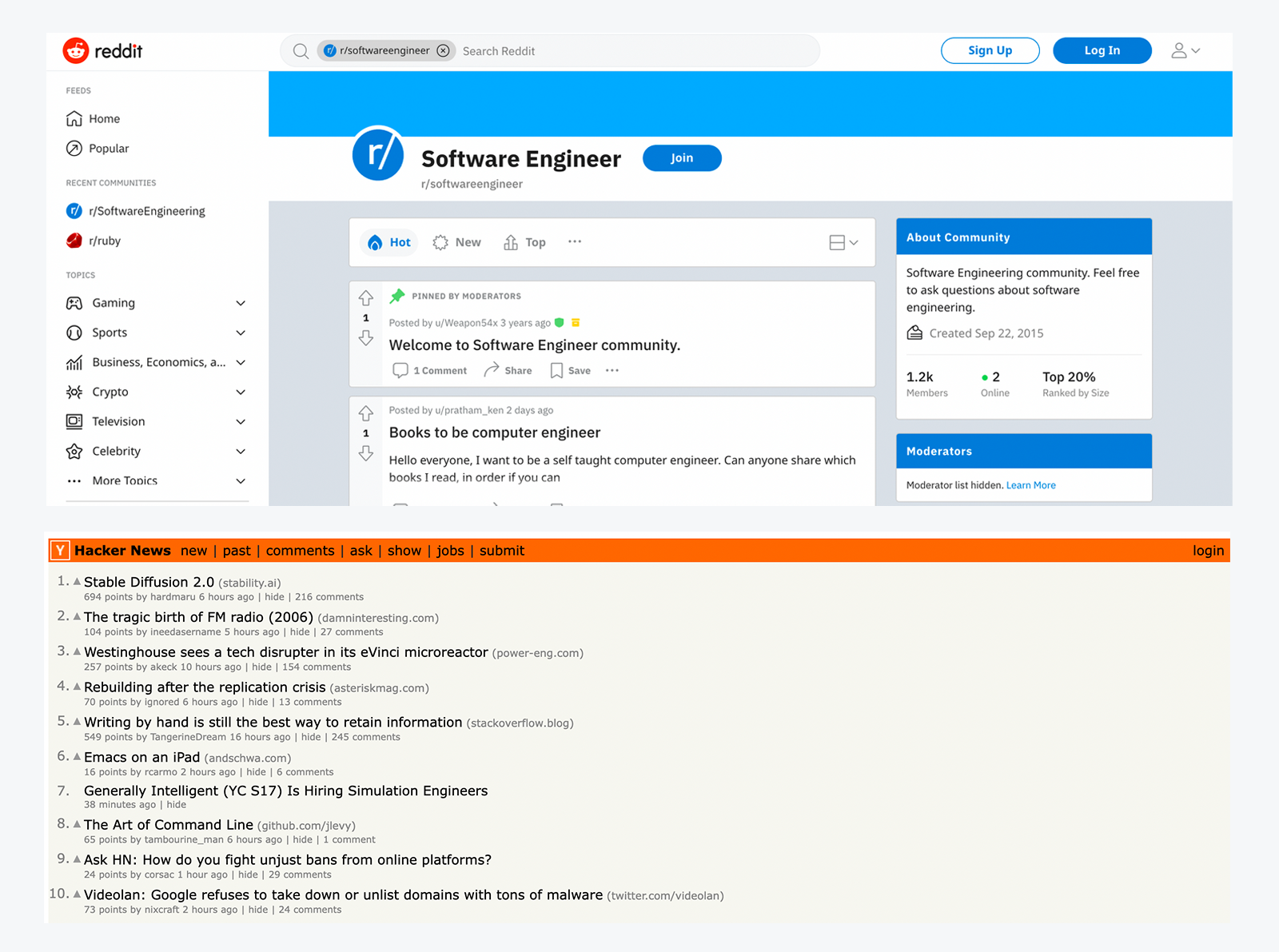This screenshot has width=1279, height=952.
Task: Open Hacker News new page
Action: coord(194,551)
